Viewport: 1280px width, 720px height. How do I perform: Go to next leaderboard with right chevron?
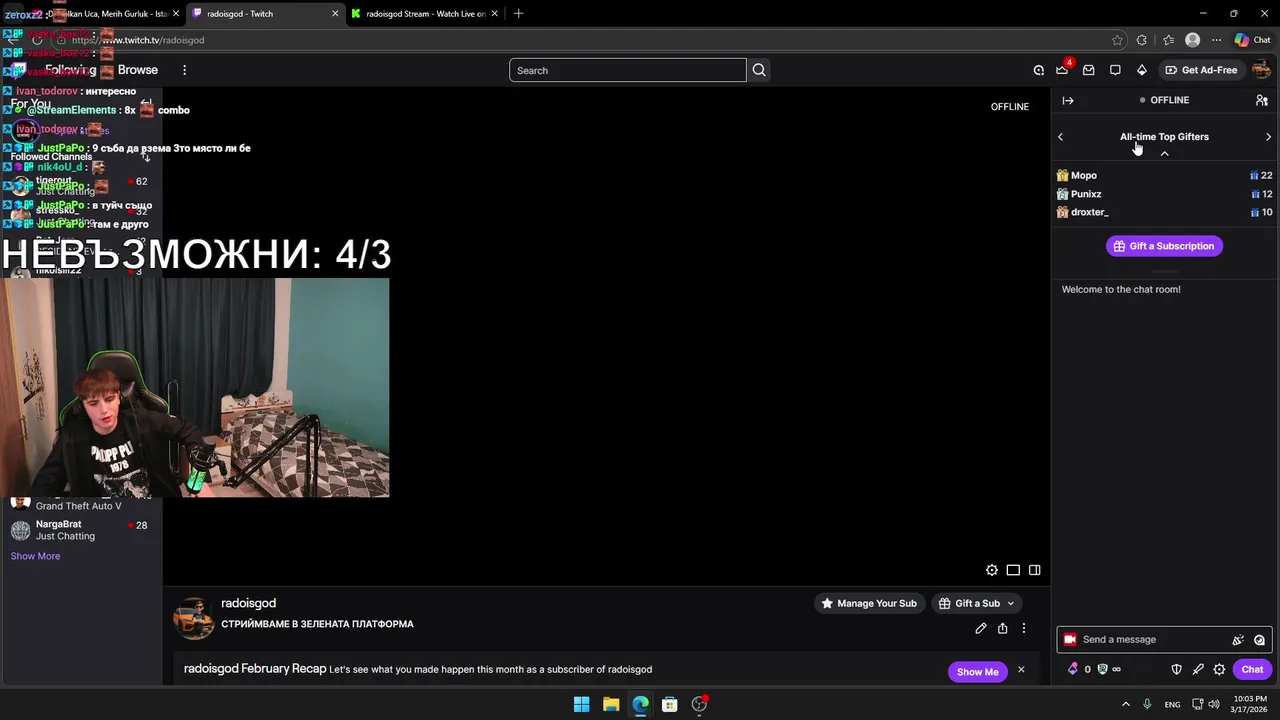pos(1268,137)
